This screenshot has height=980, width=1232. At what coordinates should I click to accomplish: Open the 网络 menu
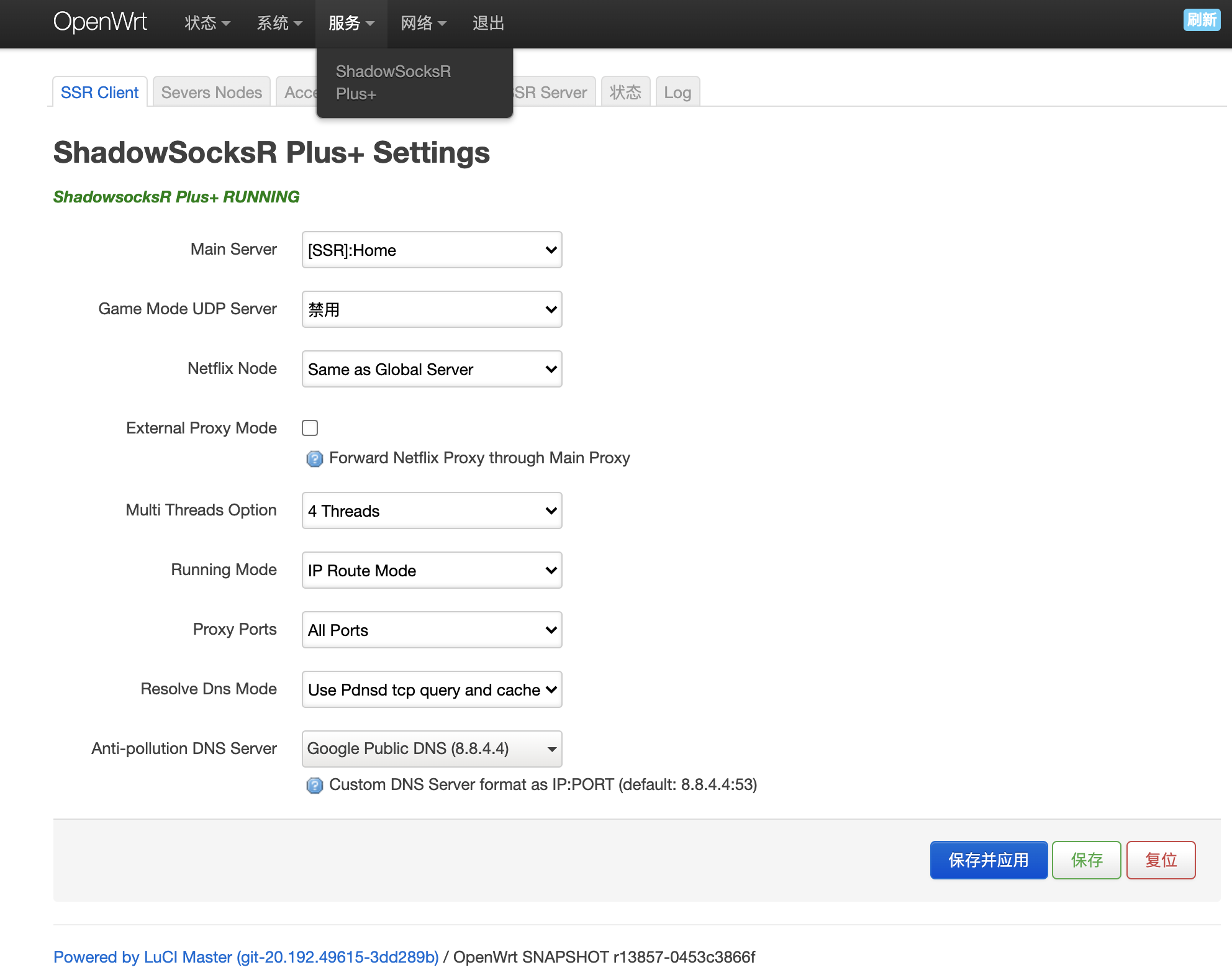click(x=423, y=24)
